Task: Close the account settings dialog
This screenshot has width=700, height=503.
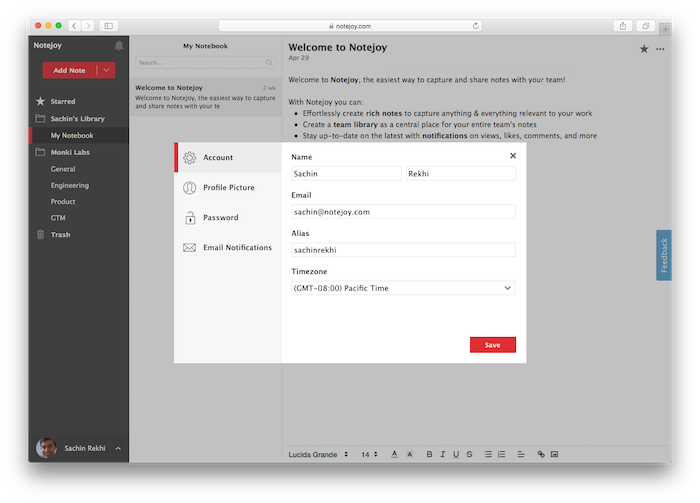Action: click(513, 156)
